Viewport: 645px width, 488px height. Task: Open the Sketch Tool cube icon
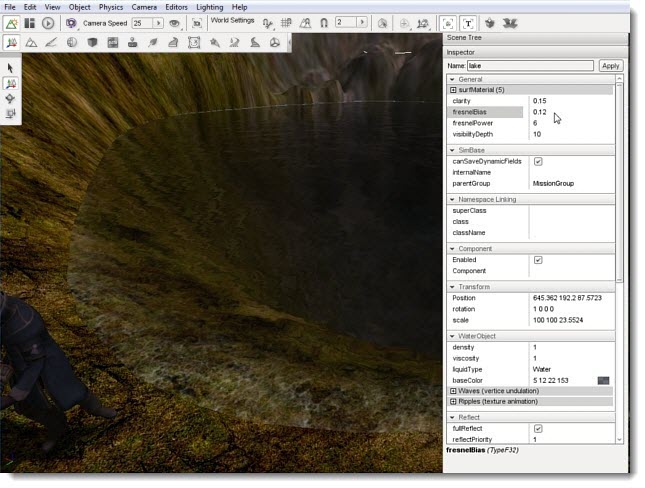tap(92, 42)
